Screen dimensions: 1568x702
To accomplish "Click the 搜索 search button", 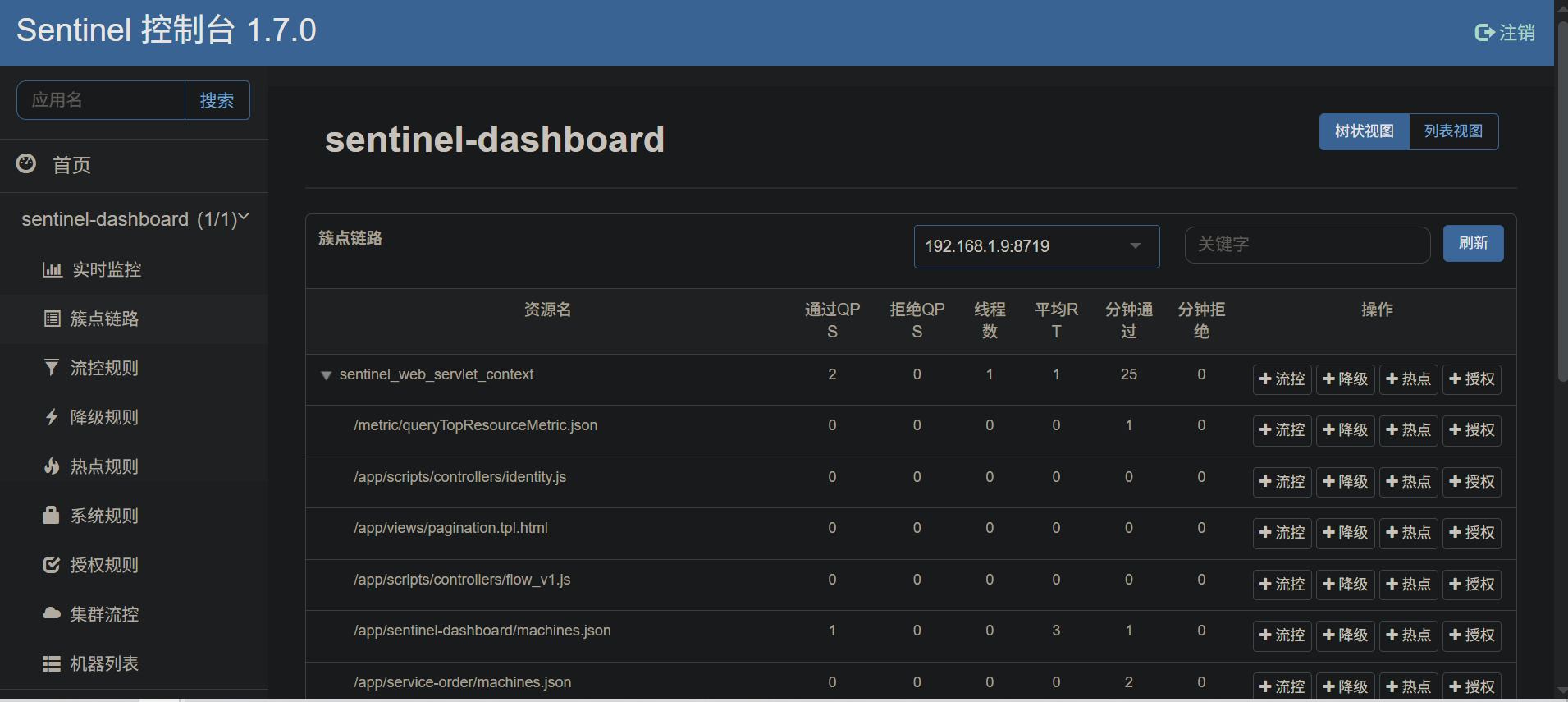I will pos(217,100).
